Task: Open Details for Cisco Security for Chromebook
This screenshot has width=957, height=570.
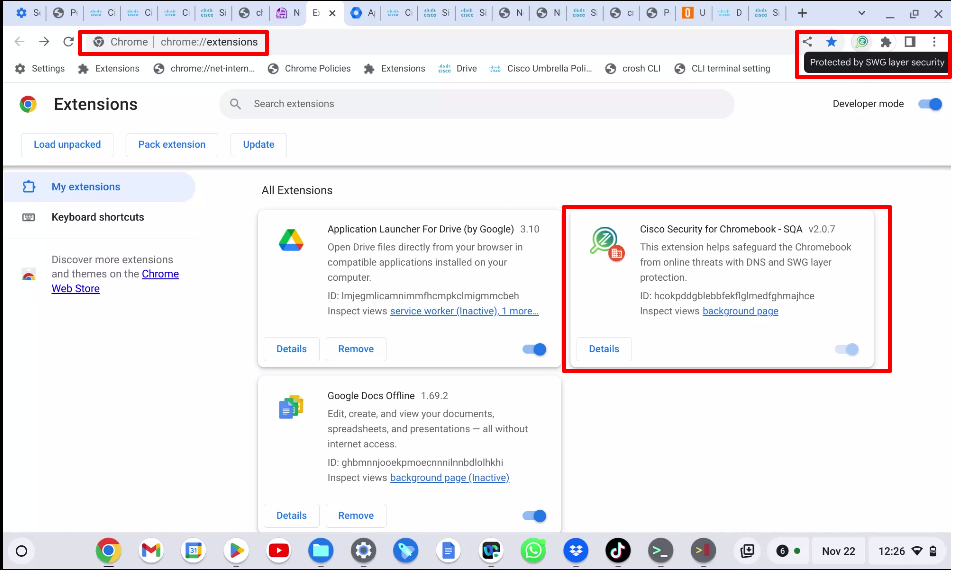Action: coord(604,349)
